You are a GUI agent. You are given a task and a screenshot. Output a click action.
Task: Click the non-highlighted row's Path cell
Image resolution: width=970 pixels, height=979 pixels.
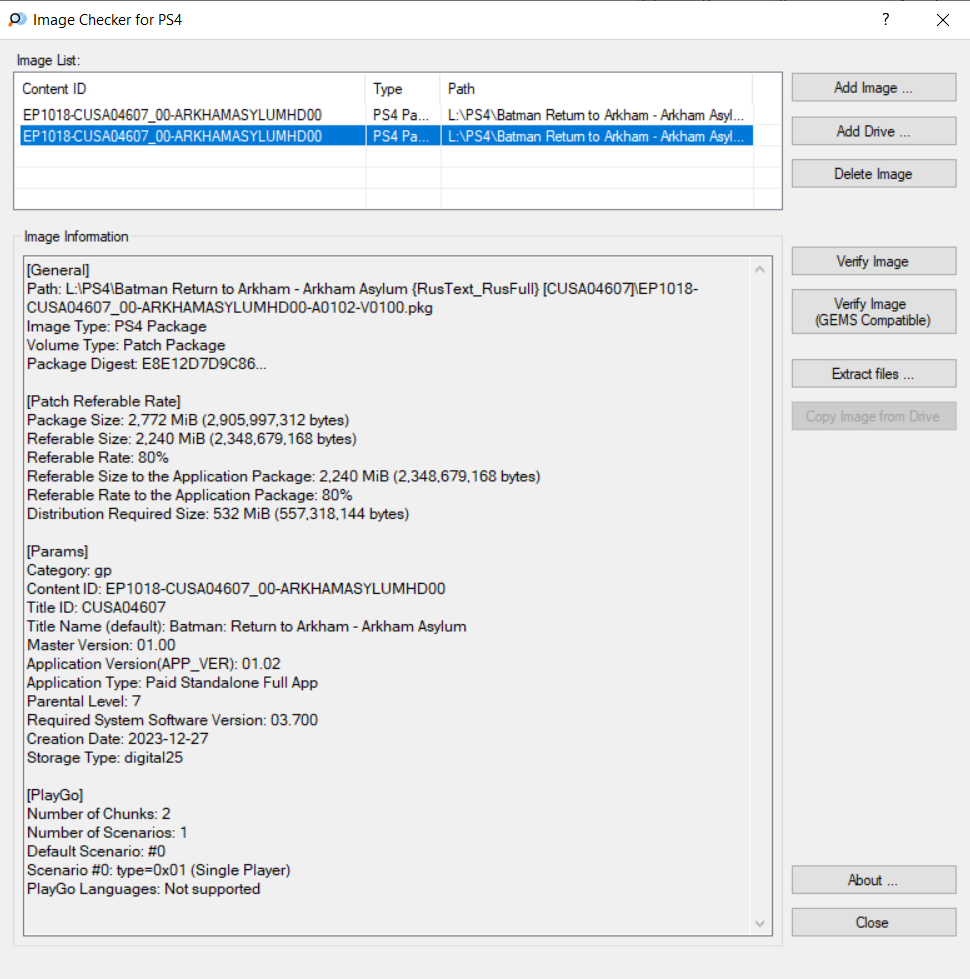coord(596,115)
